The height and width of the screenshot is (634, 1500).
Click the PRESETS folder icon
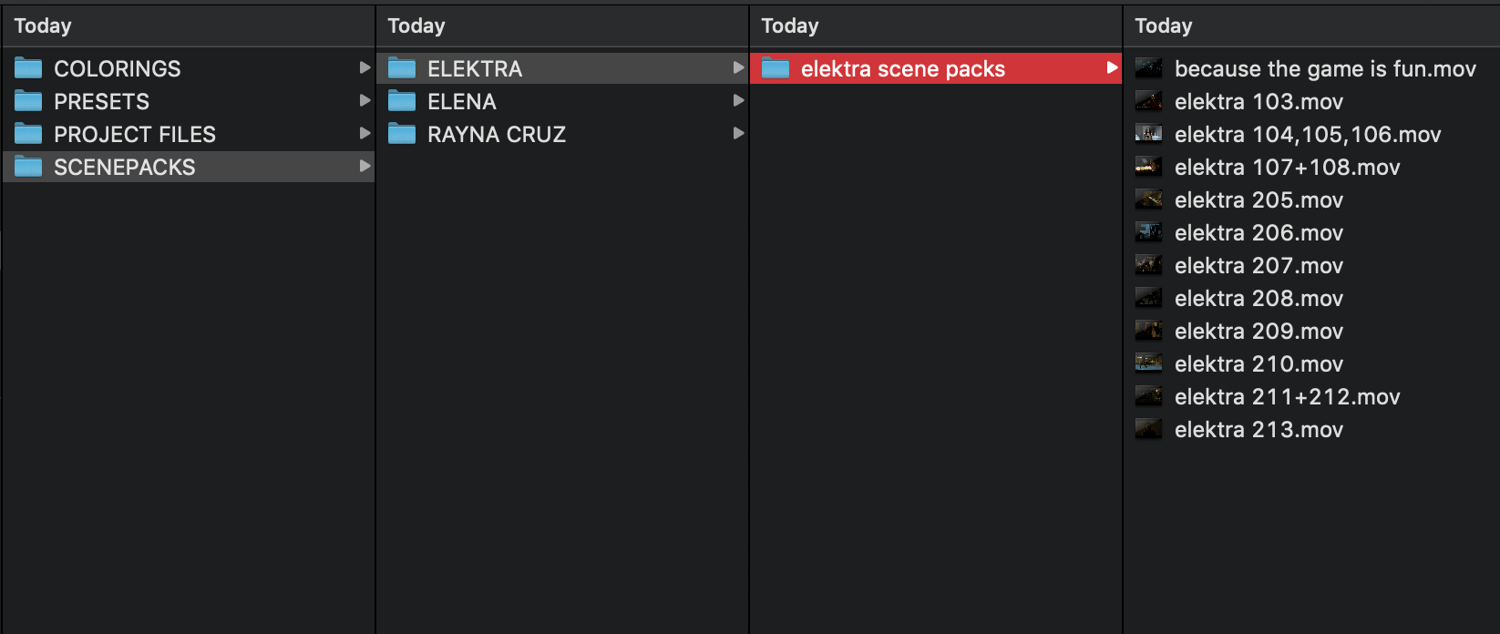tap(28, 102)
